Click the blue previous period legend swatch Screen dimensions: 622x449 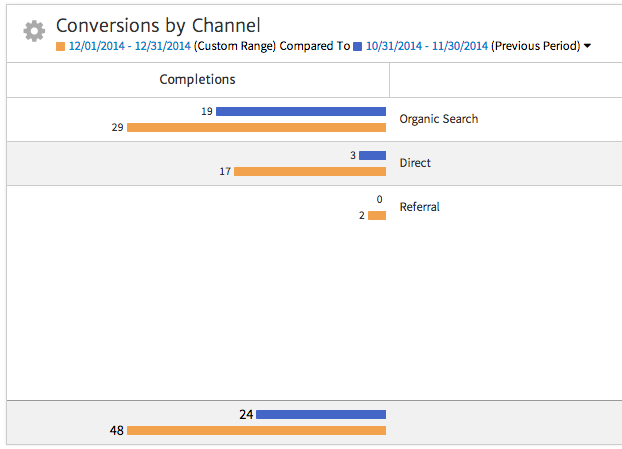pos(358,46)
